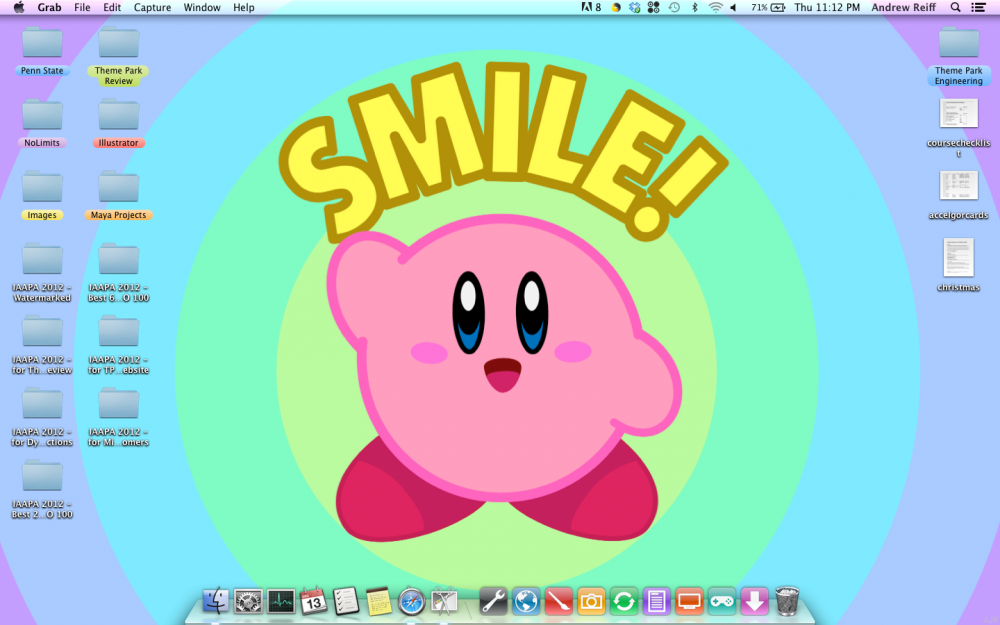
Task: Open the Time Machine status menu
Action: point(674,7)
